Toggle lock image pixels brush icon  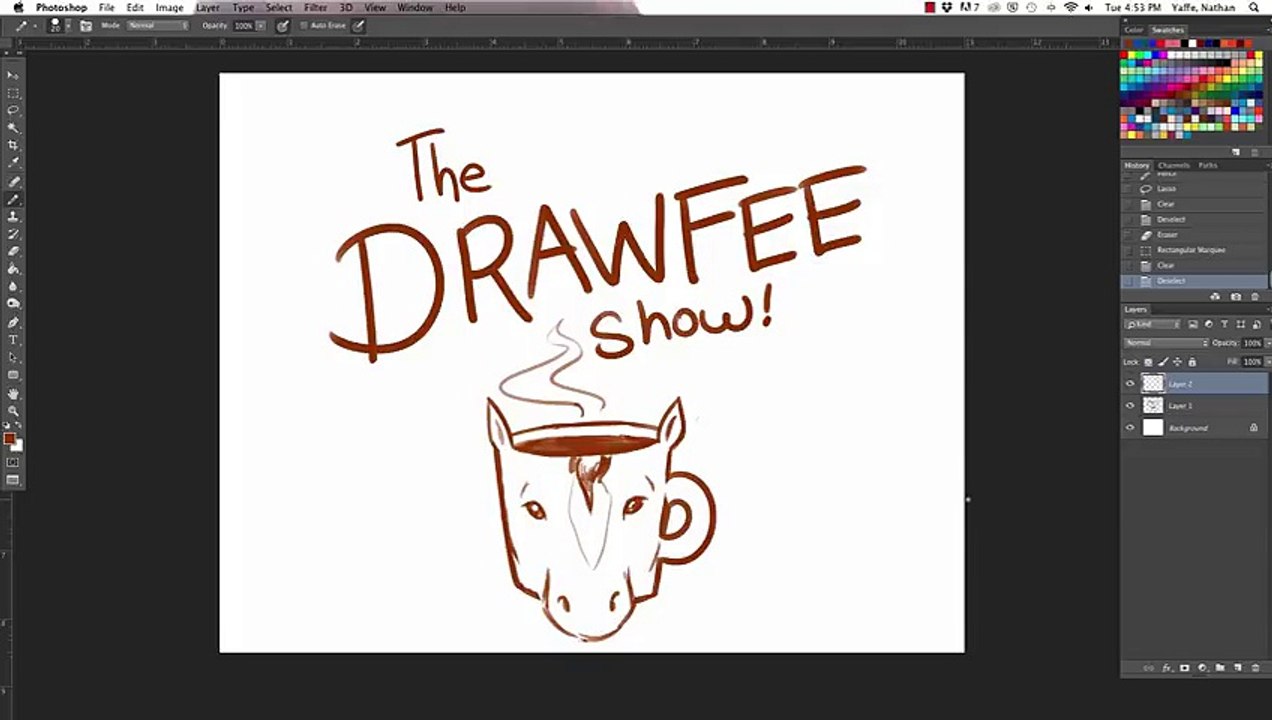coord(1163,362)
